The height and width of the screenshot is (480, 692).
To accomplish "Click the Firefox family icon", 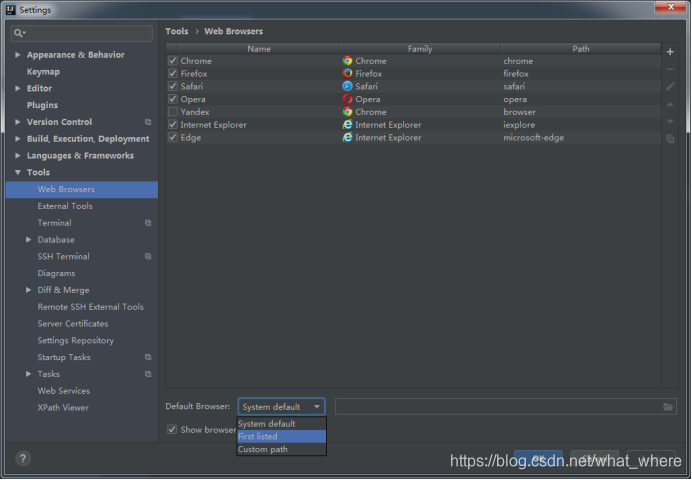I will click(347, 74).
